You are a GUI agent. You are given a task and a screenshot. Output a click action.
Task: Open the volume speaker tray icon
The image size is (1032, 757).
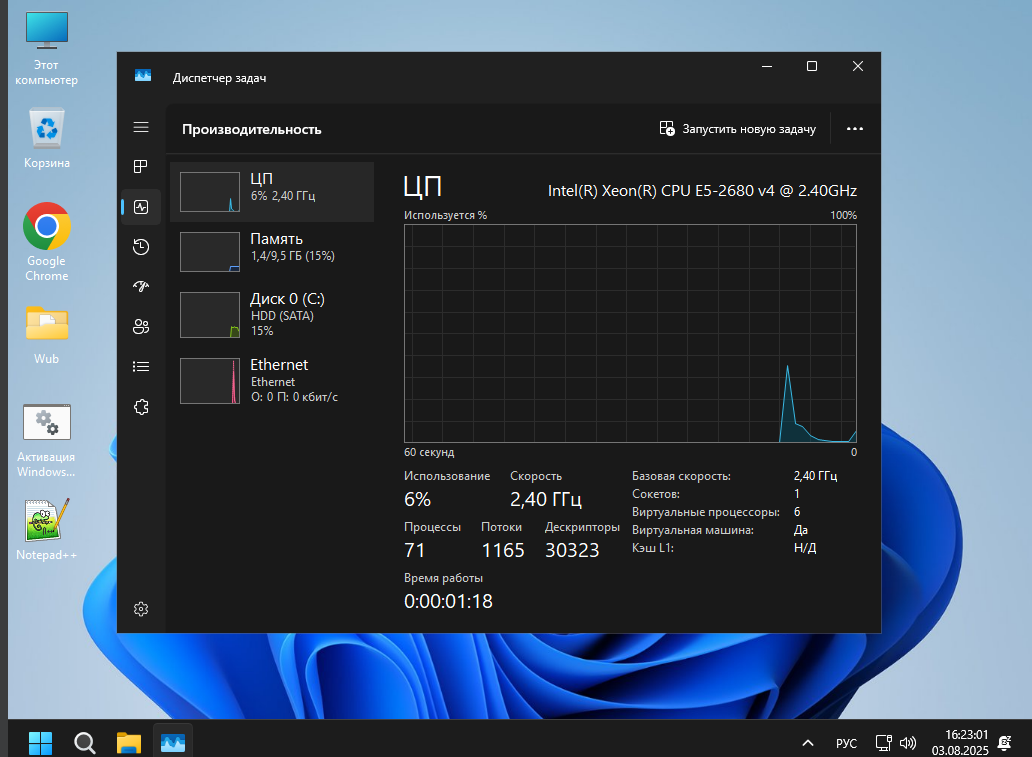(908, 743)
